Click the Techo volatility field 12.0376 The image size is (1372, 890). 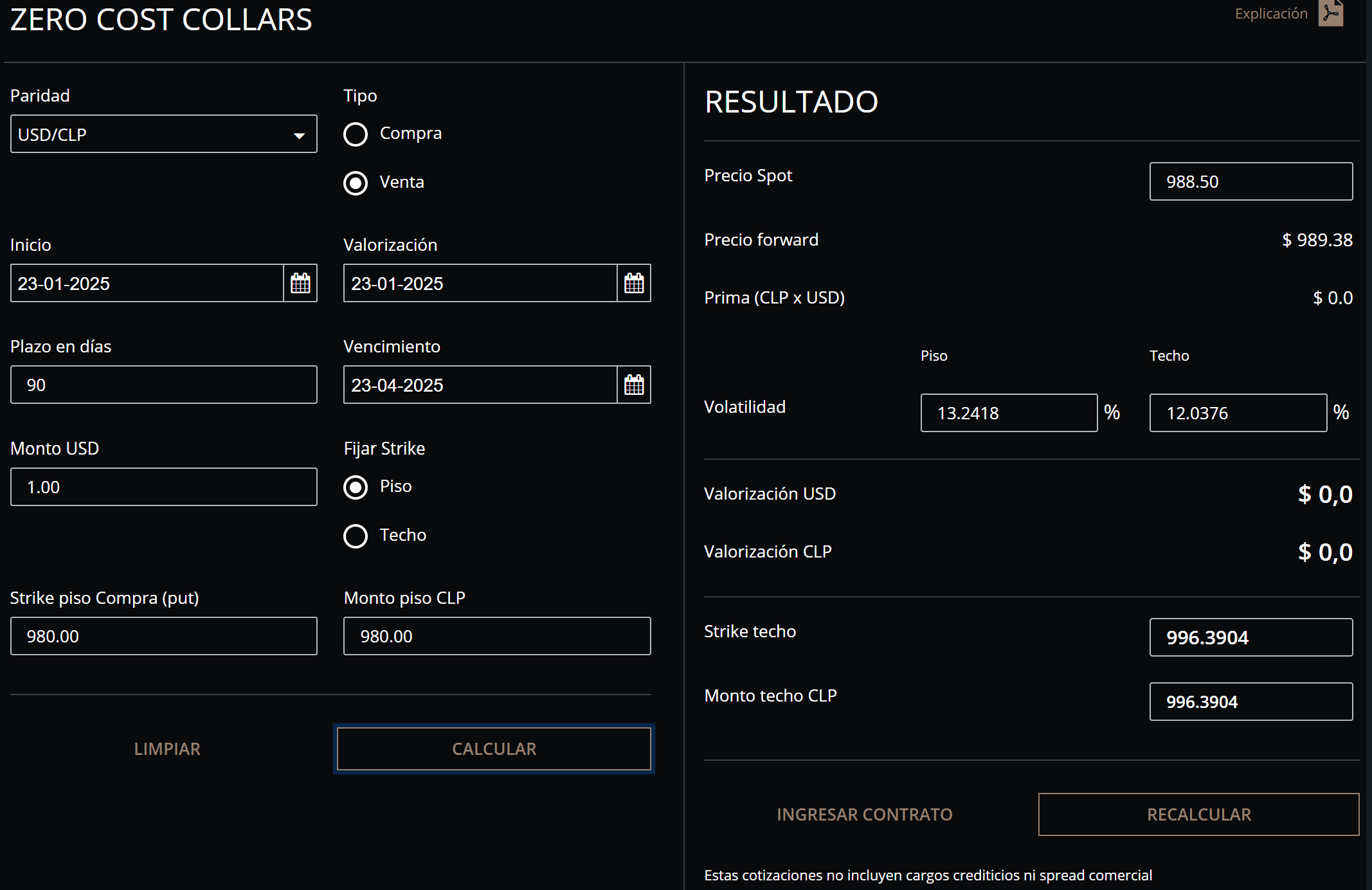coord(1238,413)
